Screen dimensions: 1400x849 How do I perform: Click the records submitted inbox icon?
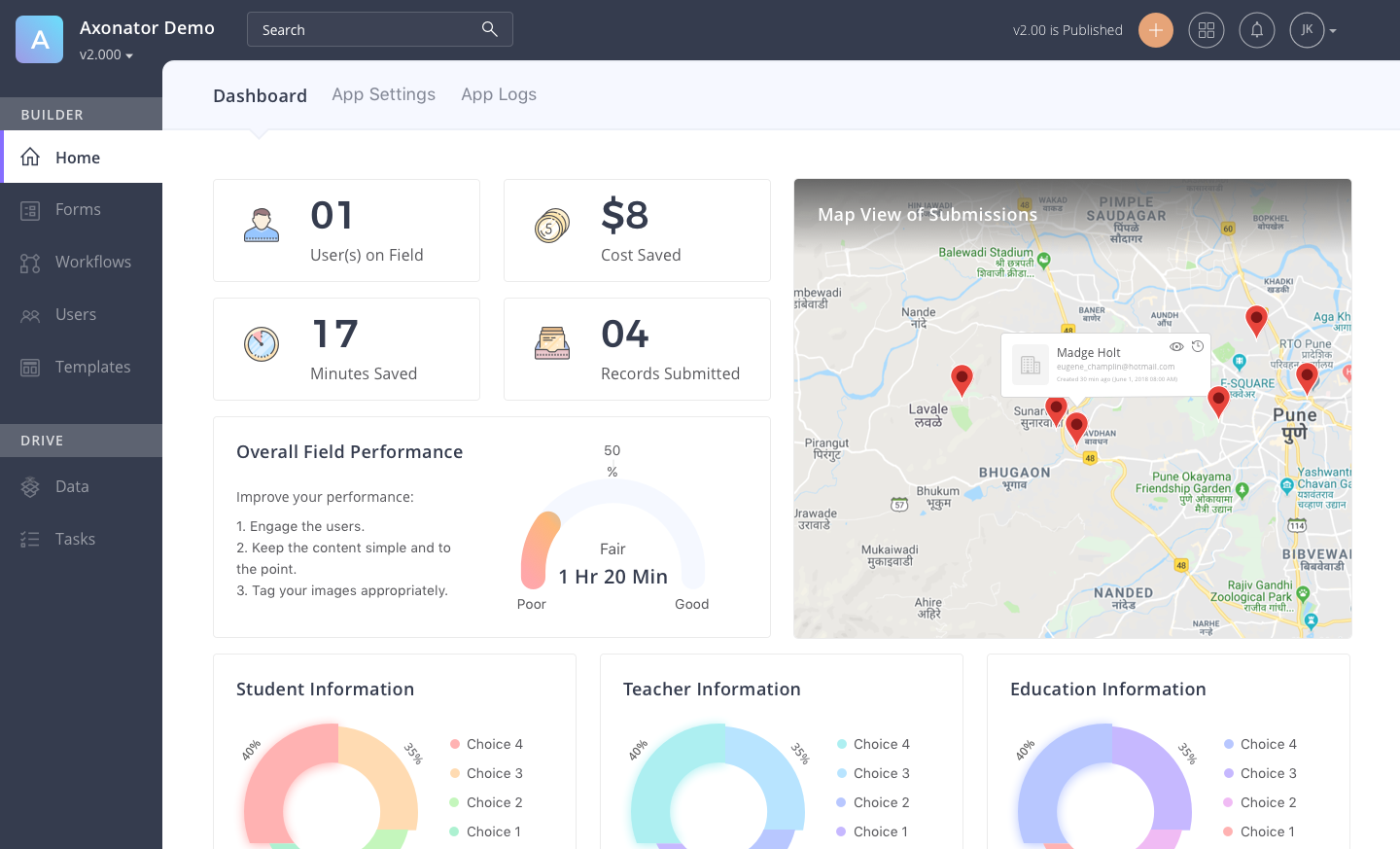[552, 343]
